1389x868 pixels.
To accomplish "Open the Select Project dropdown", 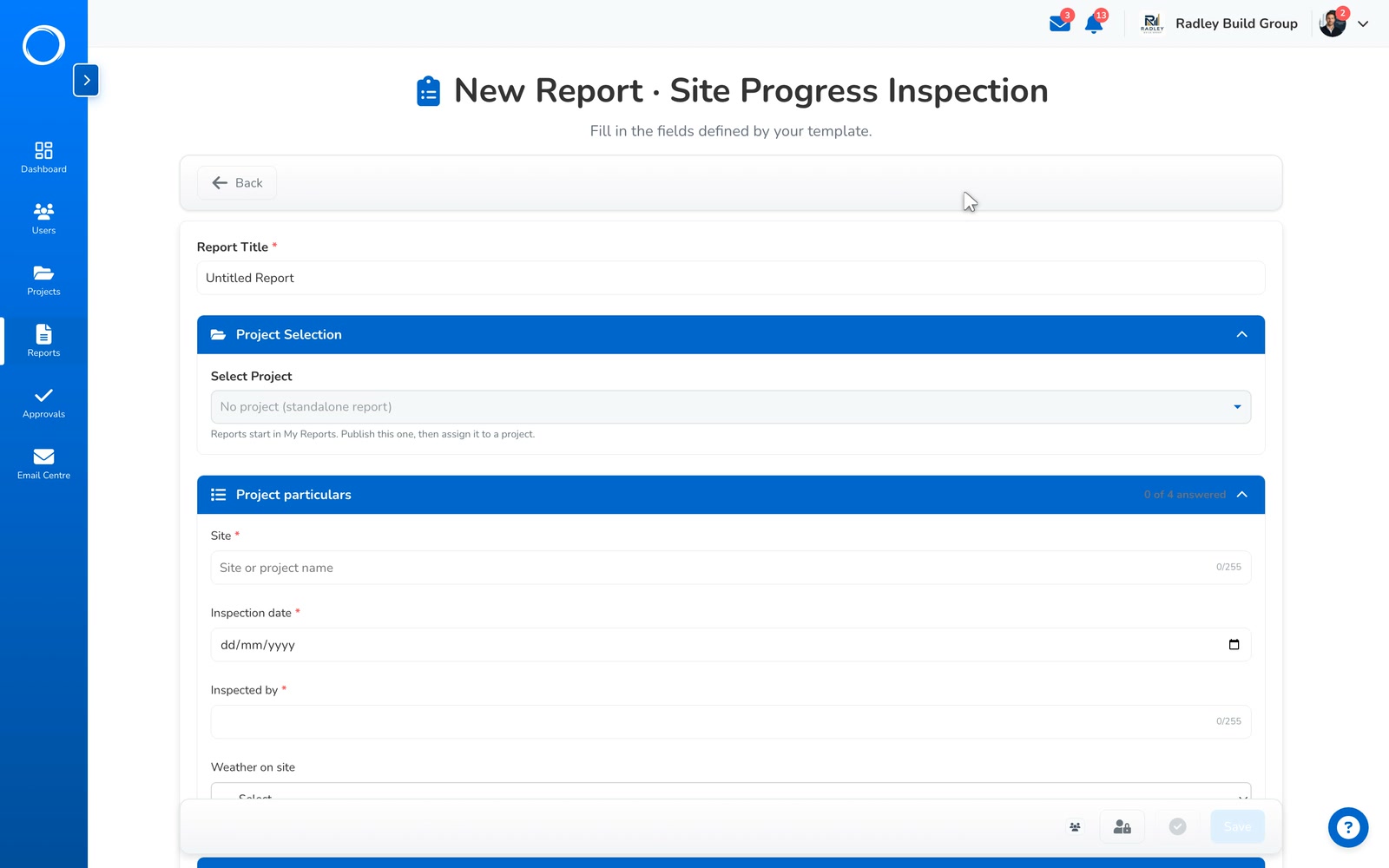I will point(731,407).
